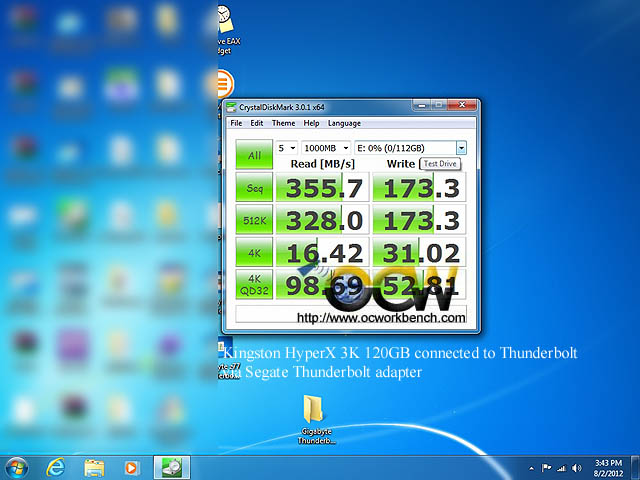This screenshot has width=640, height=480.
Task: Select the Seq write result 173.3
Action: (x=419, y=187)
